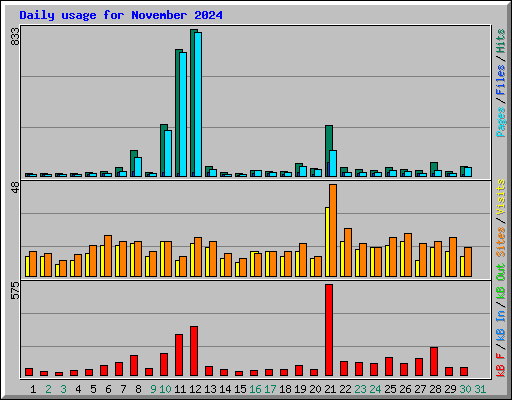Click the 'kB F' legend label
The height and width of the screenshot is (400, 512).
(x=501, y=365)
